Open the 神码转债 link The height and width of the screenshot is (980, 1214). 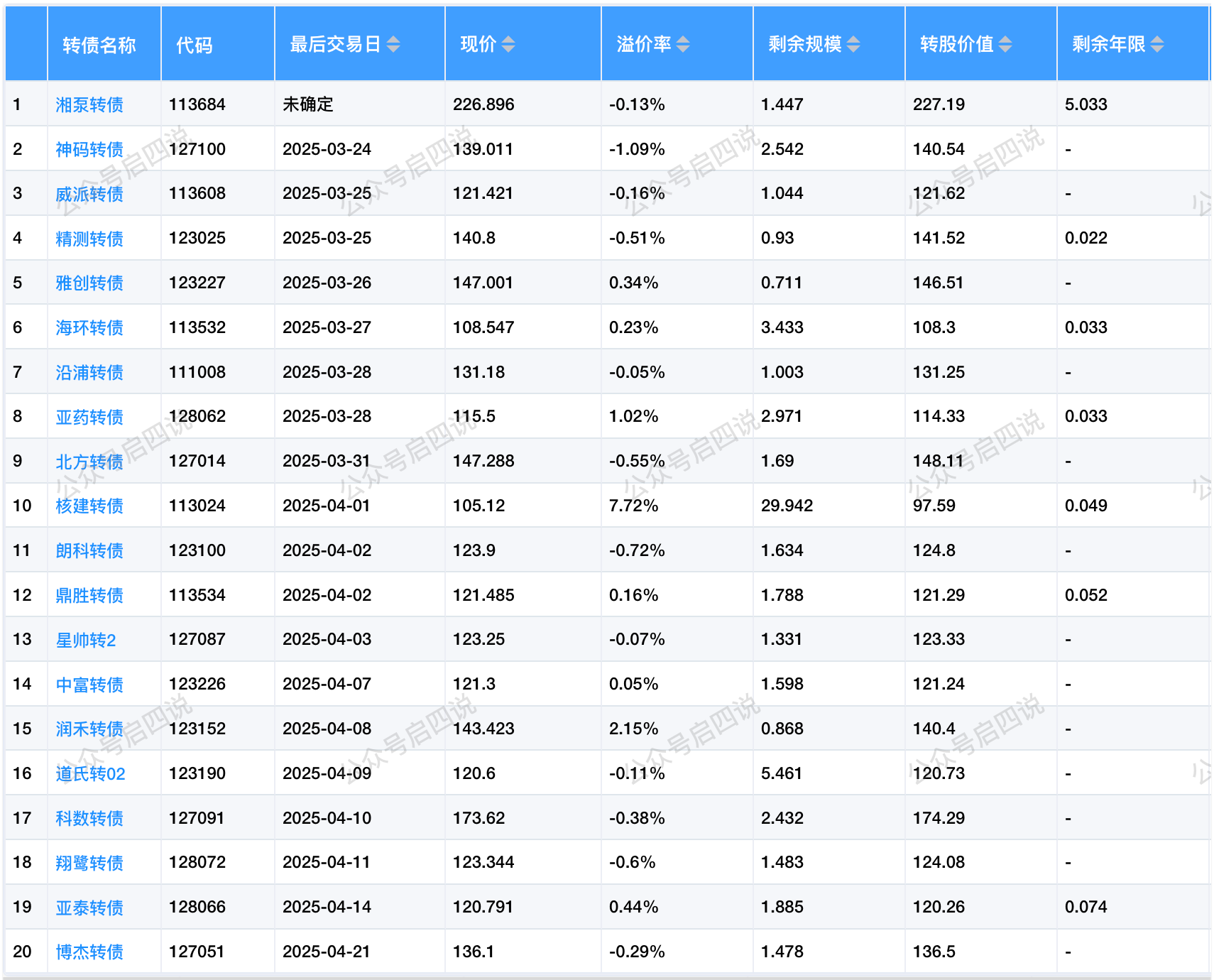click(89, 150)
